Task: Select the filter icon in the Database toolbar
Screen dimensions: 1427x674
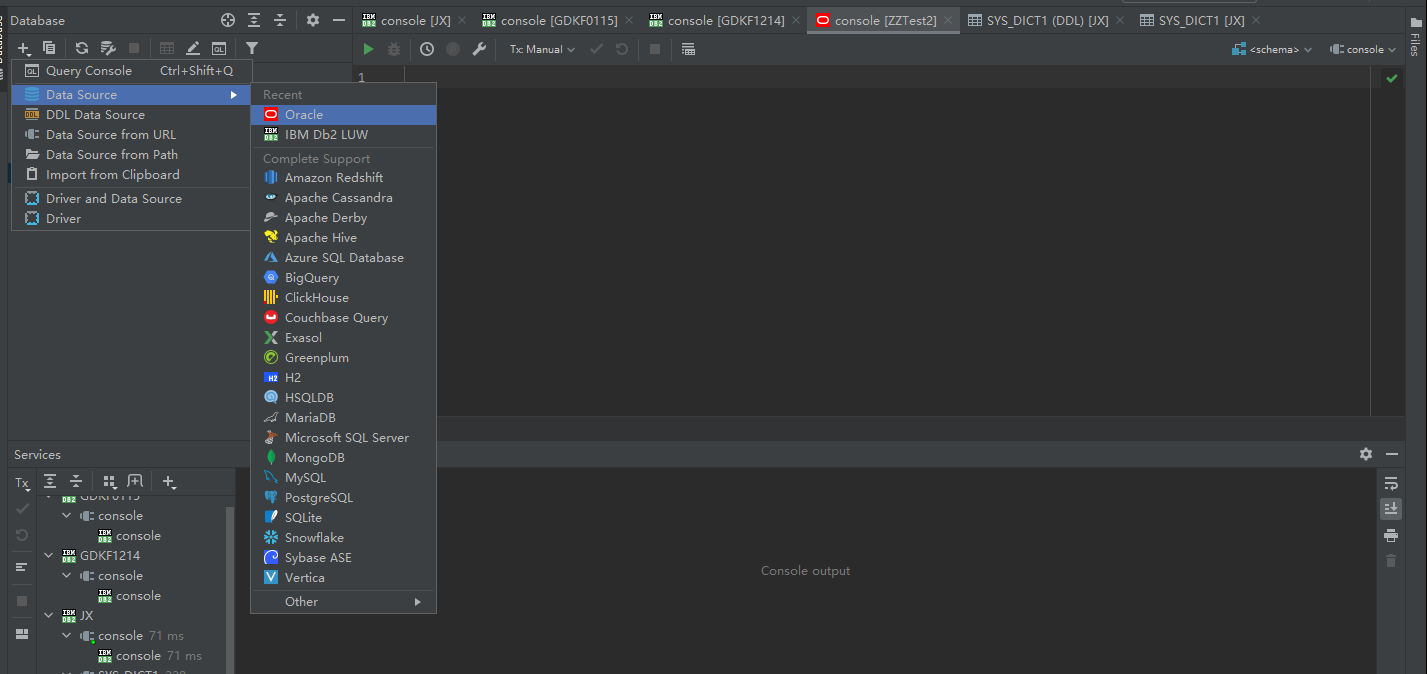Action: 251,47
